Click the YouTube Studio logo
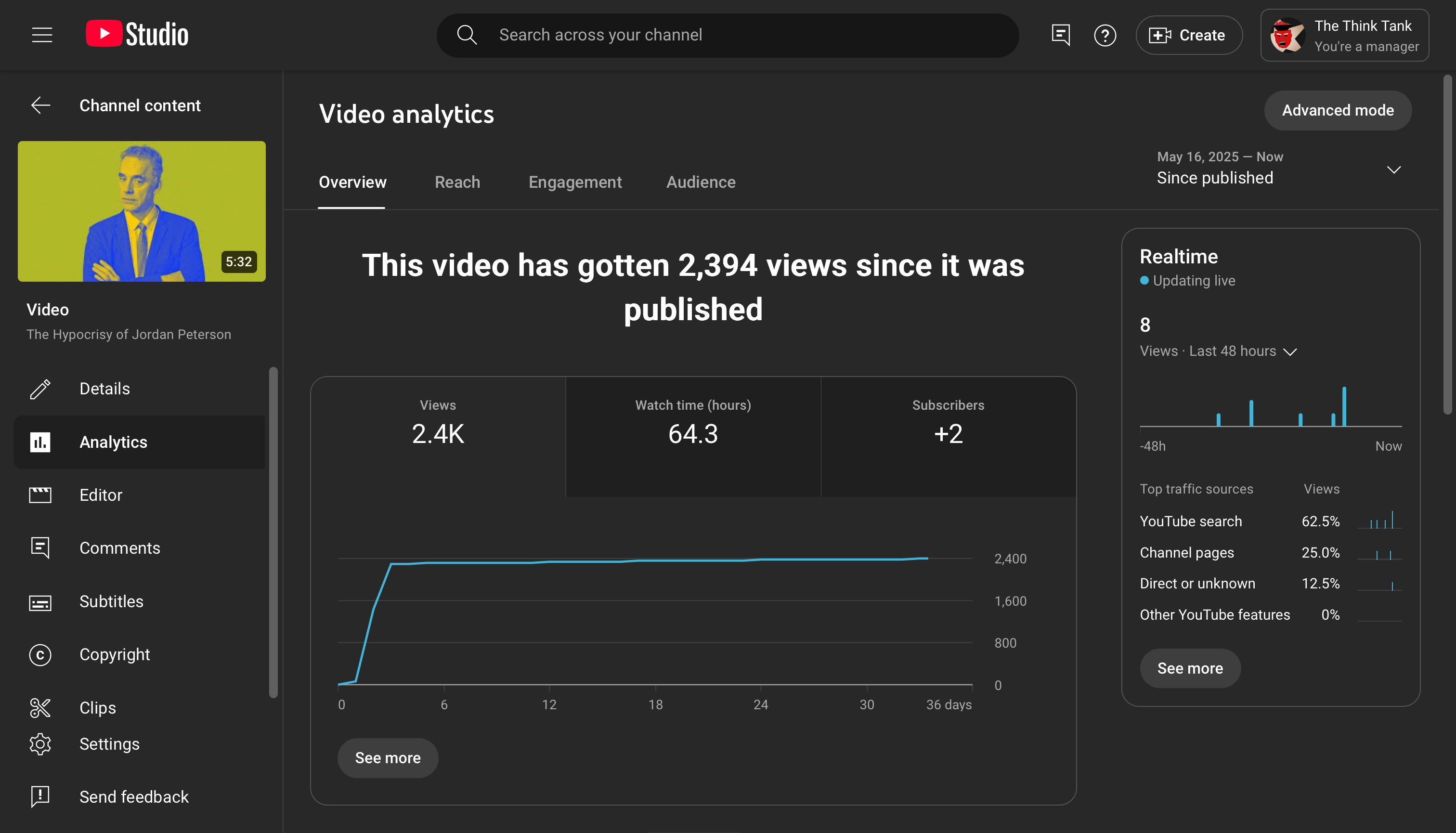The height and width of the screenshot is (833, 1456). [137, 34]
